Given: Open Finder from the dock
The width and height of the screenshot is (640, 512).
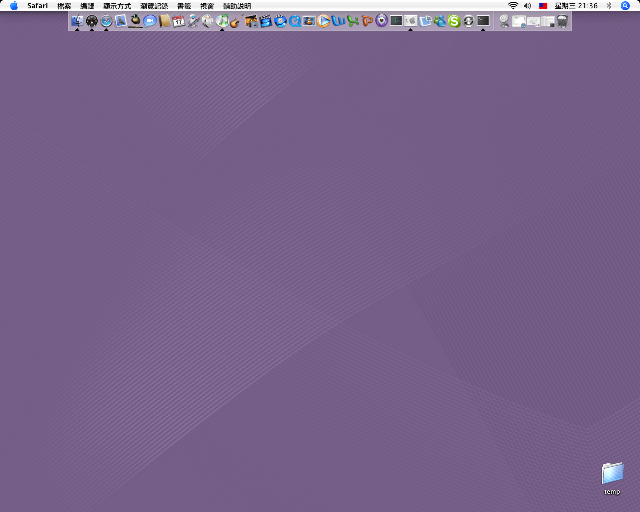Looking at the screenshot, I should [x=77, y=21].
